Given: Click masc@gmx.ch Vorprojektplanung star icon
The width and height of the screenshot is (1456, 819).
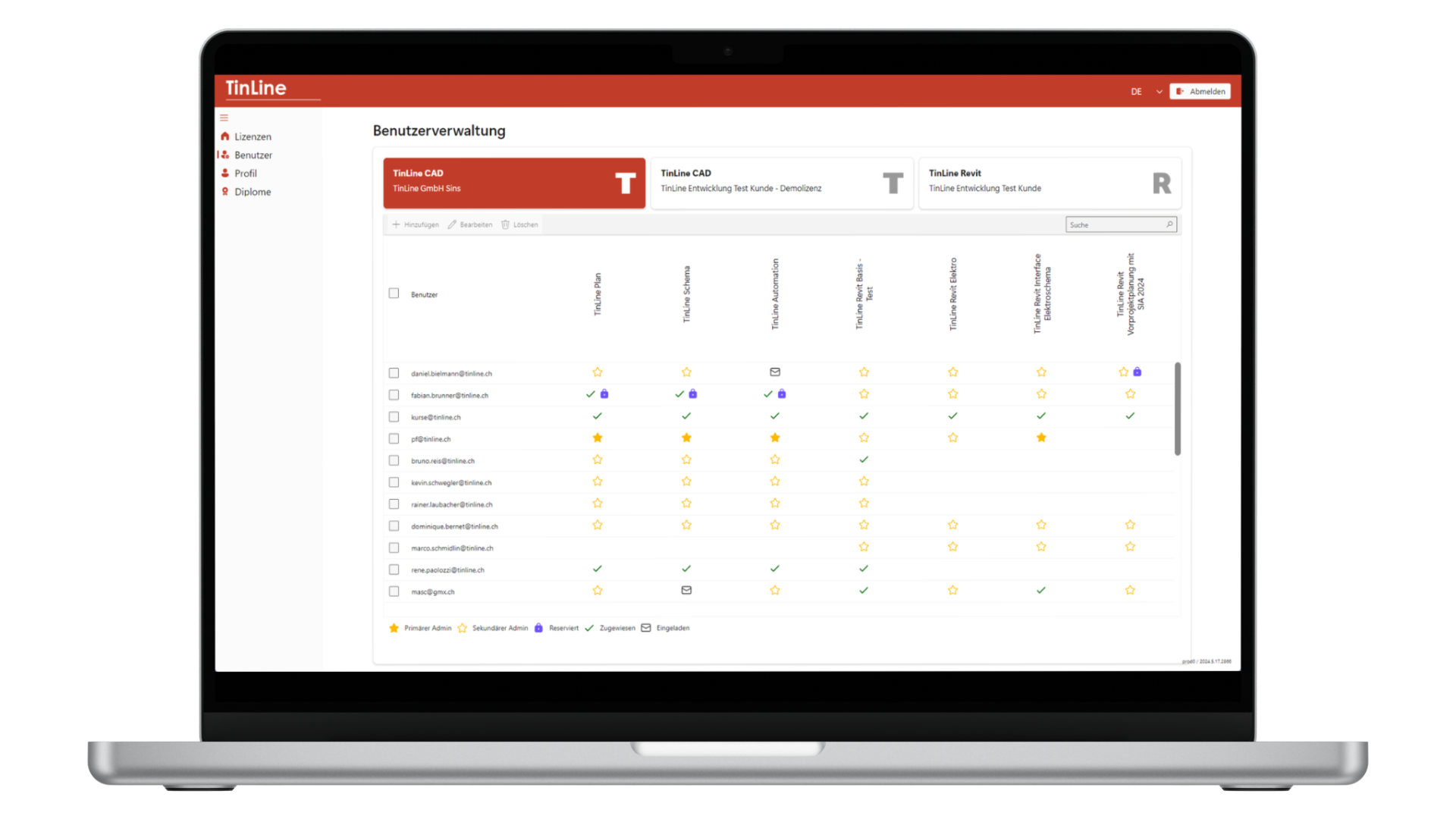Looking at the screenshot, I should [1130, 590].
